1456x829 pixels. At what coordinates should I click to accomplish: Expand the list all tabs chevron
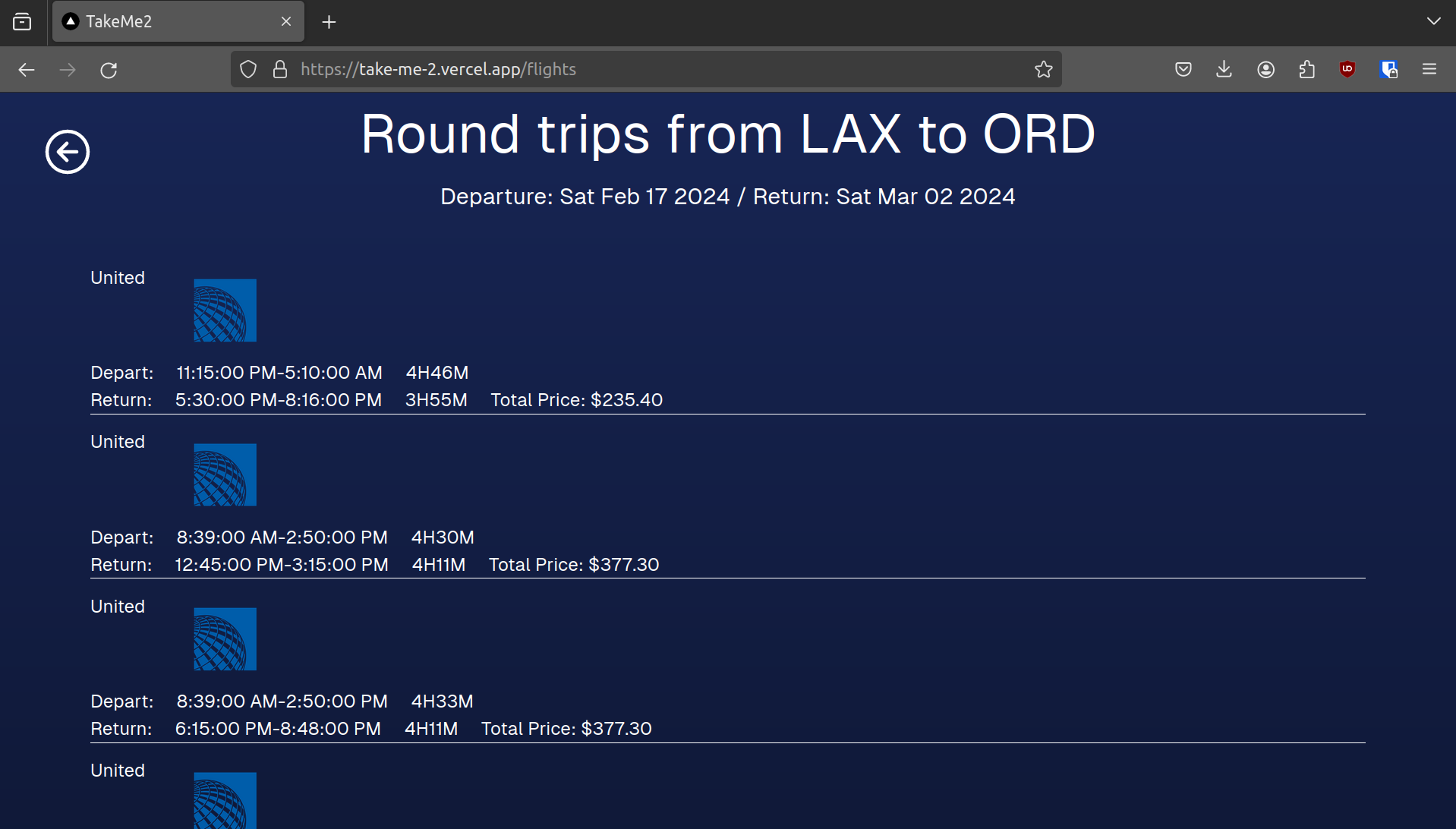[x=1433, y=21]
